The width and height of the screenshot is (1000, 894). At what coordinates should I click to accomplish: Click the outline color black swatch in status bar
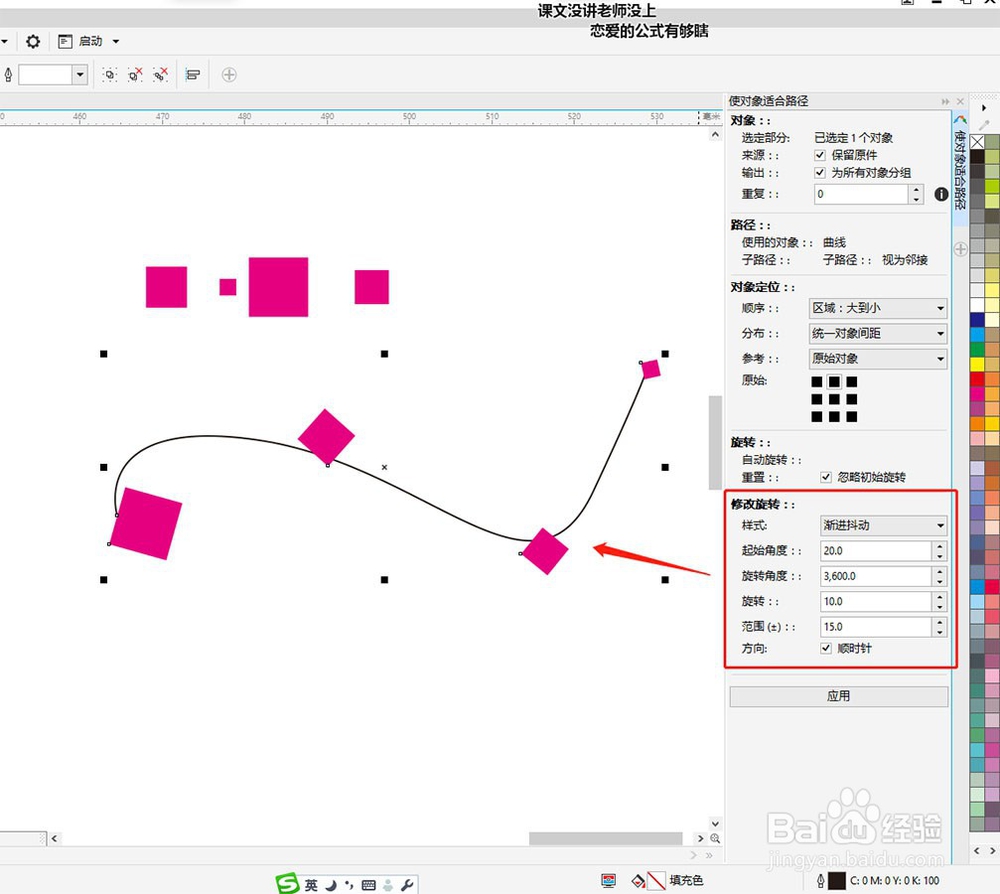837,881
